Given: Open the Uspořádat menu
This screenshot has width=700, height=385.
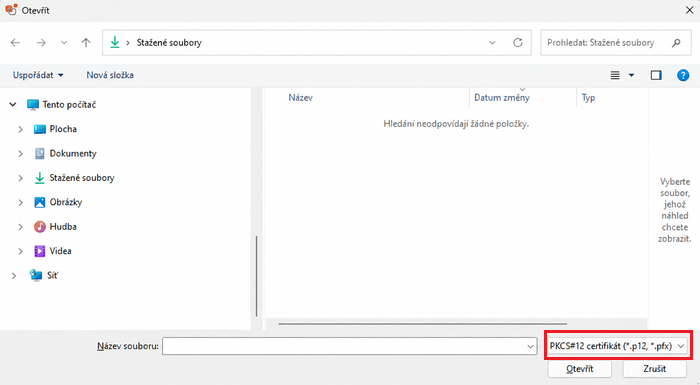Looking at the screenshot, I should (38, 75).
